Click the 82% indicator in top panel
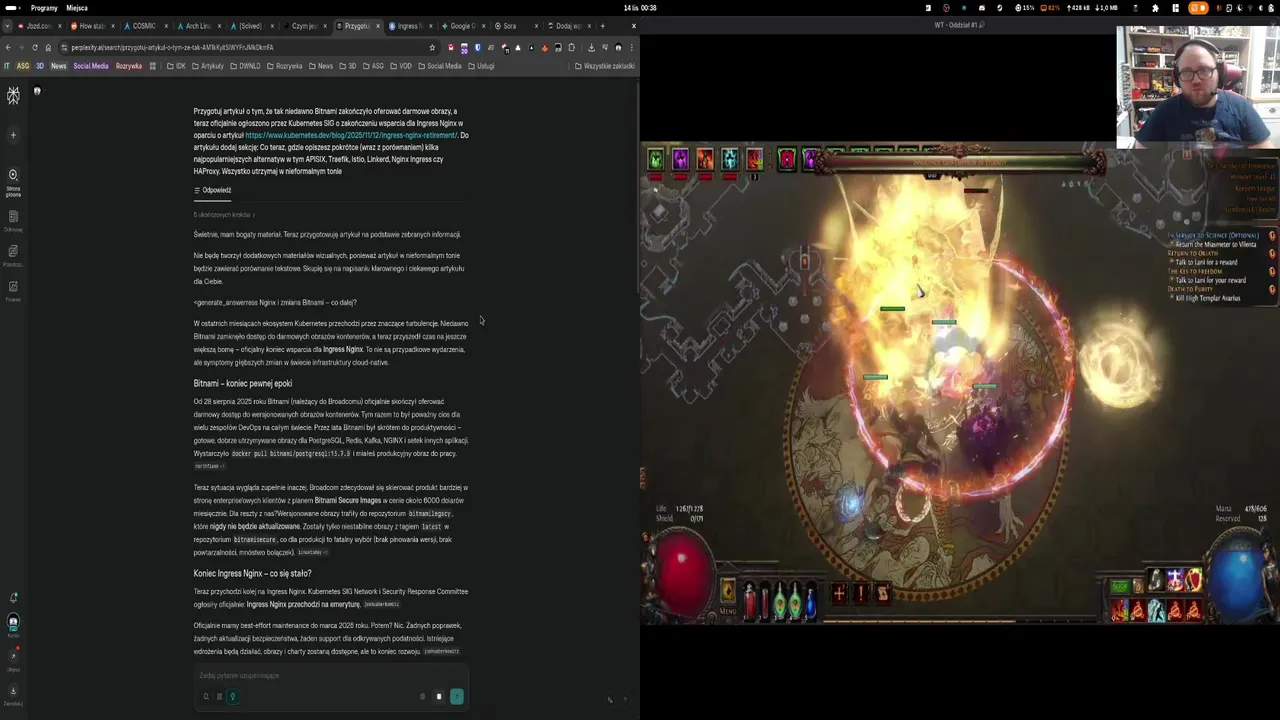The width and height of the screenshot is (1280, 720). click(1050, 8)
